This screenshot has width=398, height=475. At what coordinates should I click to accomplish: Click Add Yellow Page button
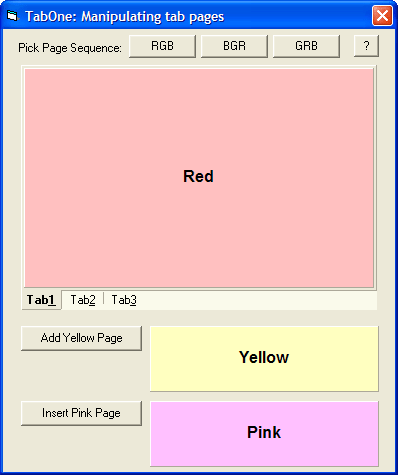click(81, 338)
